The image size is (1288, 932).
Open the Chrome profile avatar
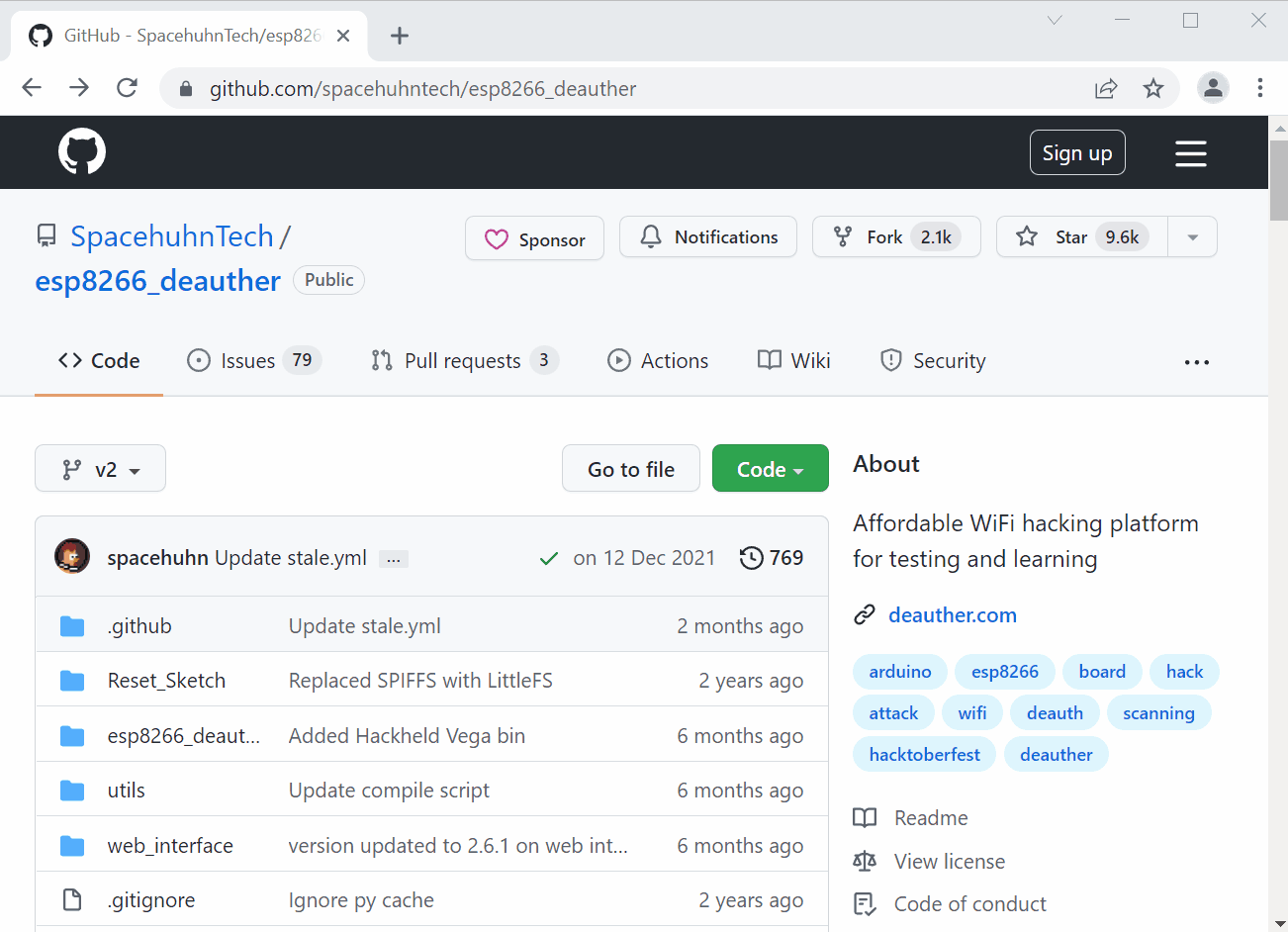coord(1213,88)
